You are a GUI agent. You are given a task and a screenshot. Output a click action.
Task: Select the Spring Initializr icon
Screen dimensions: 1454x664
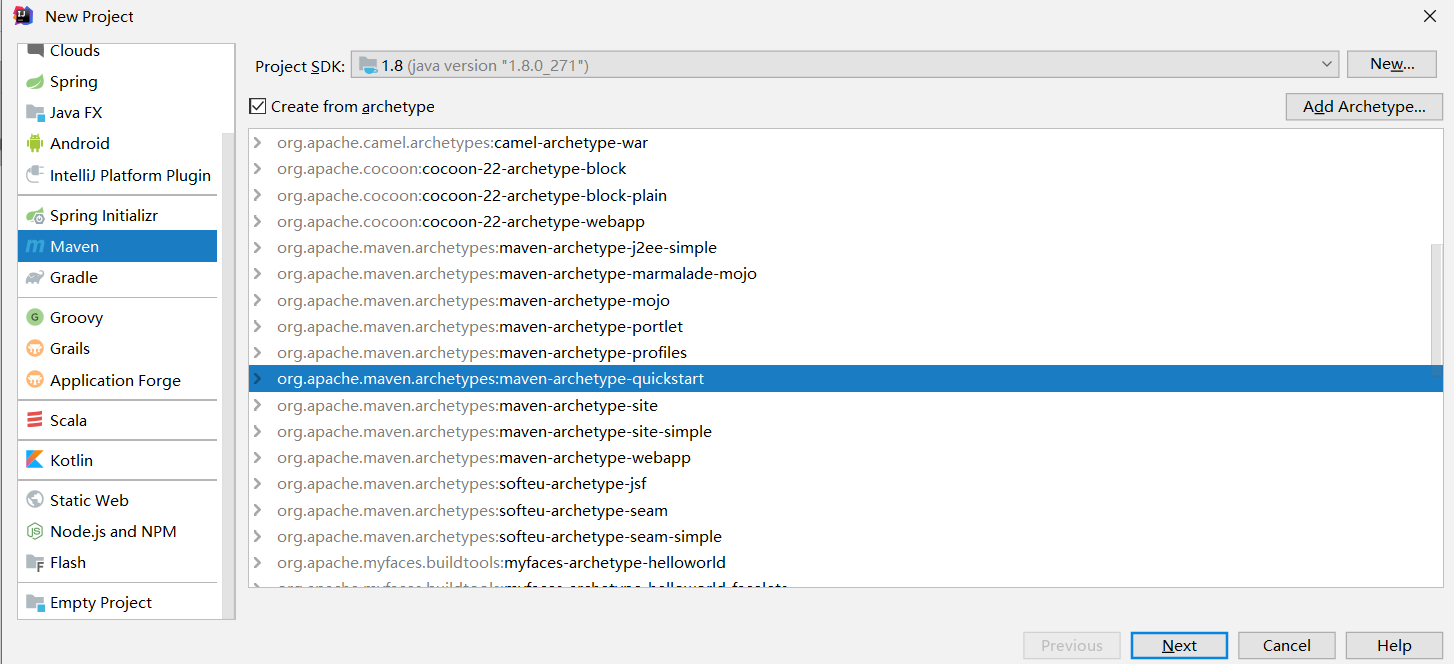[x=34, y=214]
